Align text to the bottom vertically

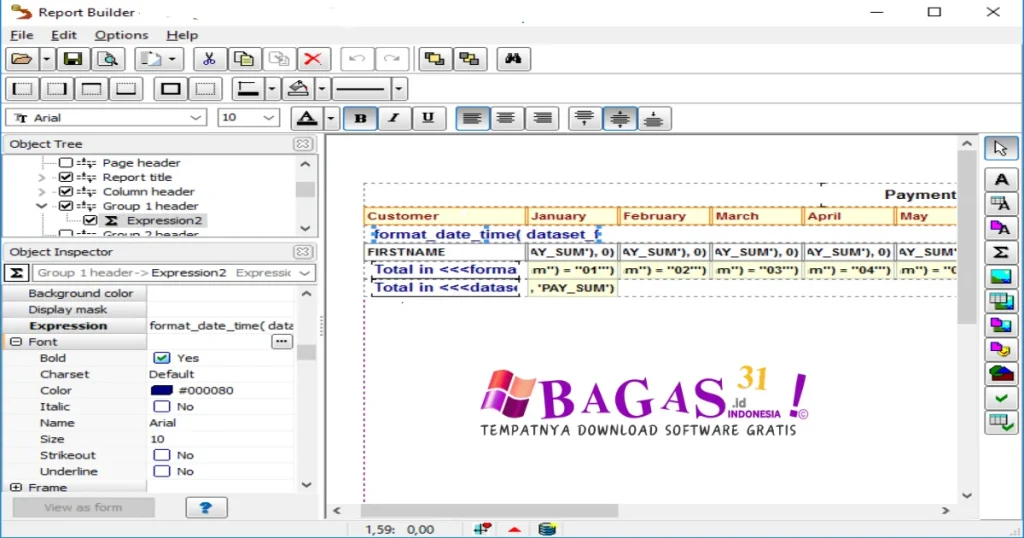coord(654,118)
